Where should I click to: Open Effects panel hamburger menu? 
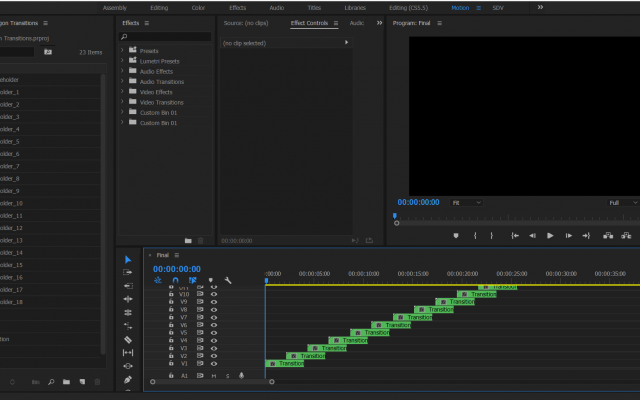147,23
